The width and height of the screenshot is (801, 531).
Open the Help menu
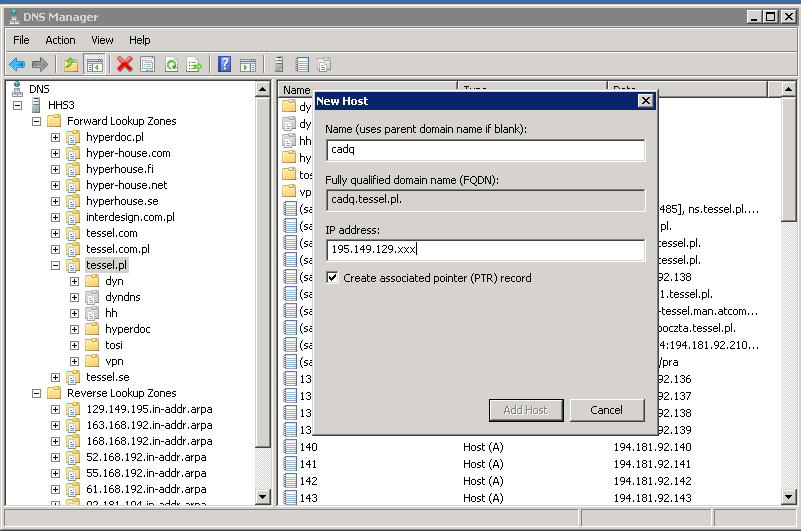(x=139, y=40)
